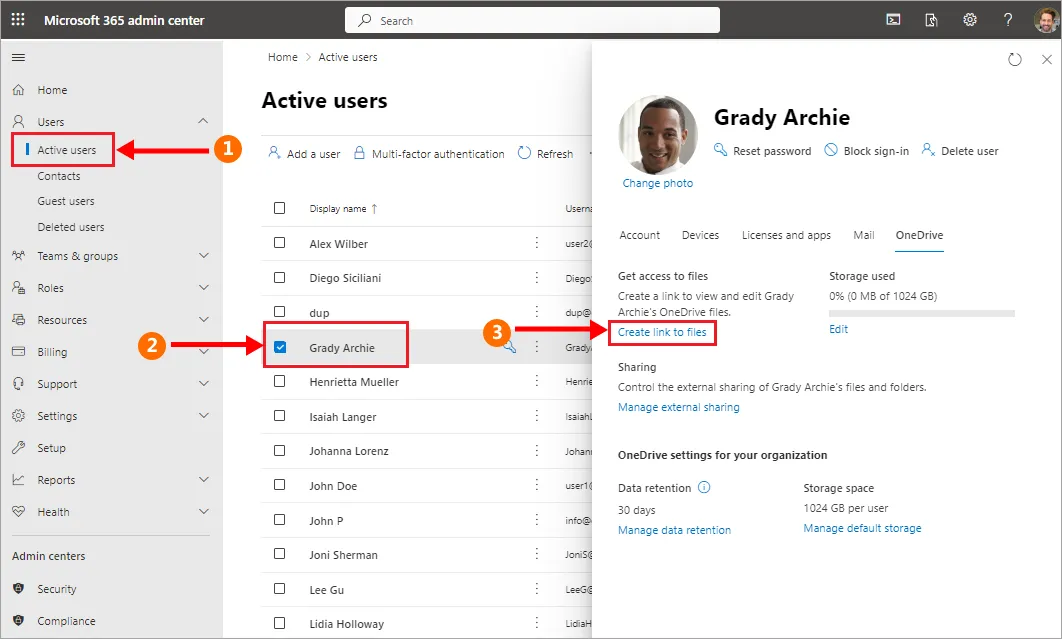Click the Security shield icon
1062x639 pixels.
(18, 588)
